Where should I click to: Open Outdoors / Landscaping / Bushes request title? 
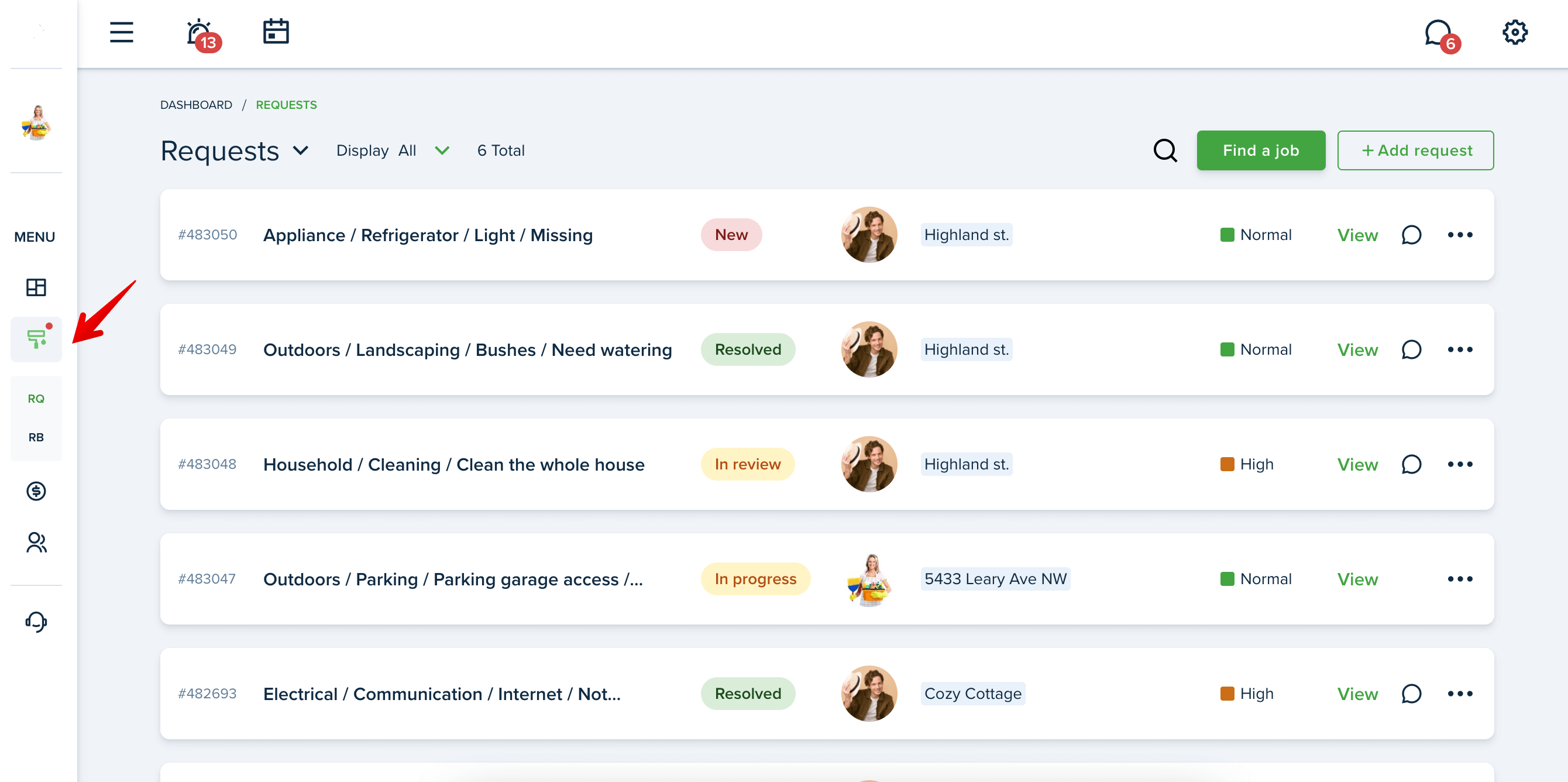[467, 349]
